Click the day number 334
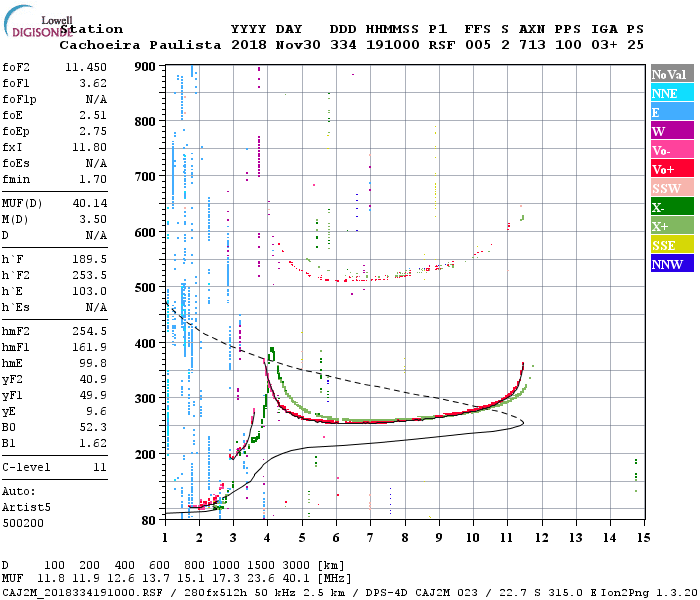 [x=343, y=45]
